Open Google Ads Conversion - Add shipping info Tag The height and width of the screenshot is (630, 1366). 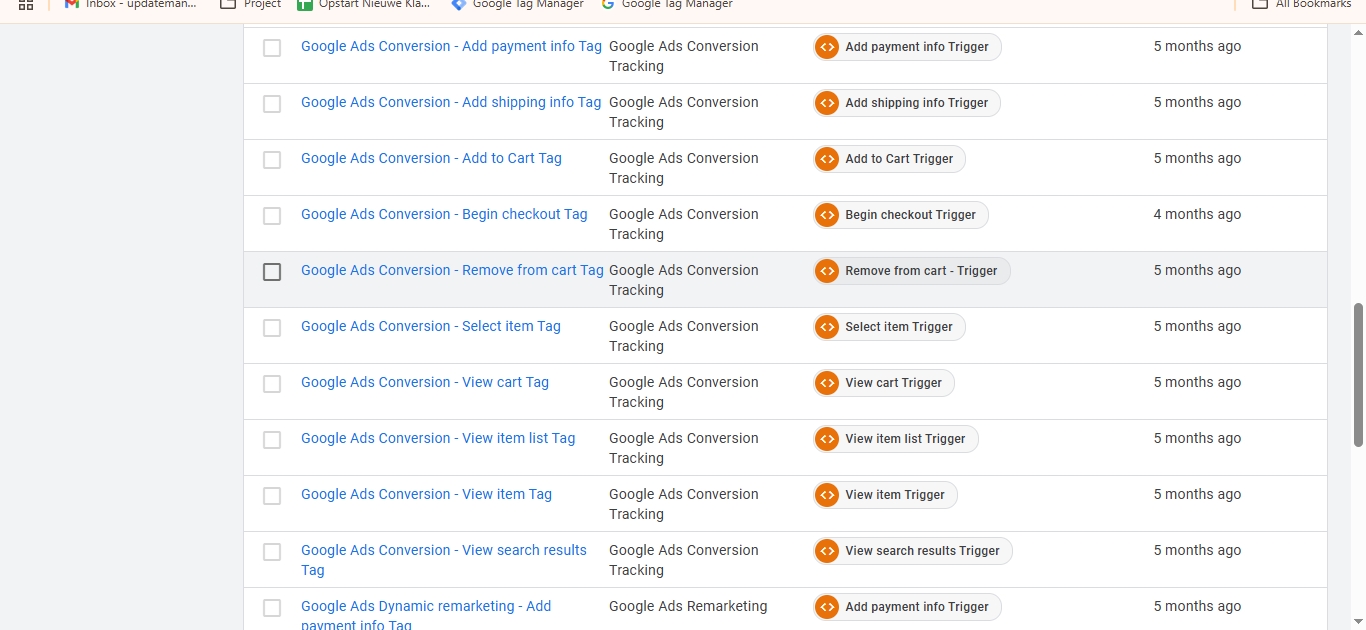[x=451, y=102]
